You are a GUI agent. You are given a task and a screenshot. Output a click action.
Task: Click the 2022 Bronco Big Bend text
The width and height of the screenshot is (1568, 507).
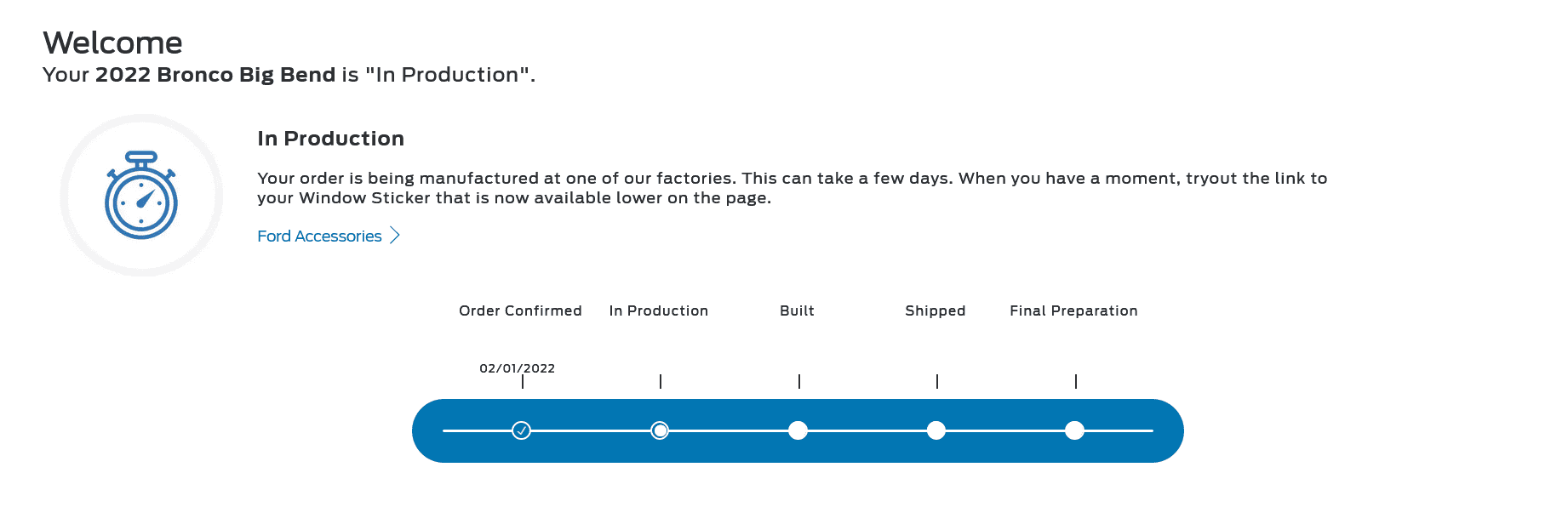pyautogui.click(x=215, y=75)
